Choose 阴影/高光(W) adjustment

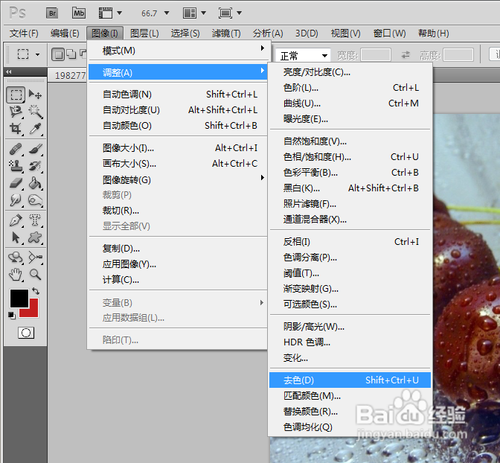pyautogui.click(x=350, y=326)
